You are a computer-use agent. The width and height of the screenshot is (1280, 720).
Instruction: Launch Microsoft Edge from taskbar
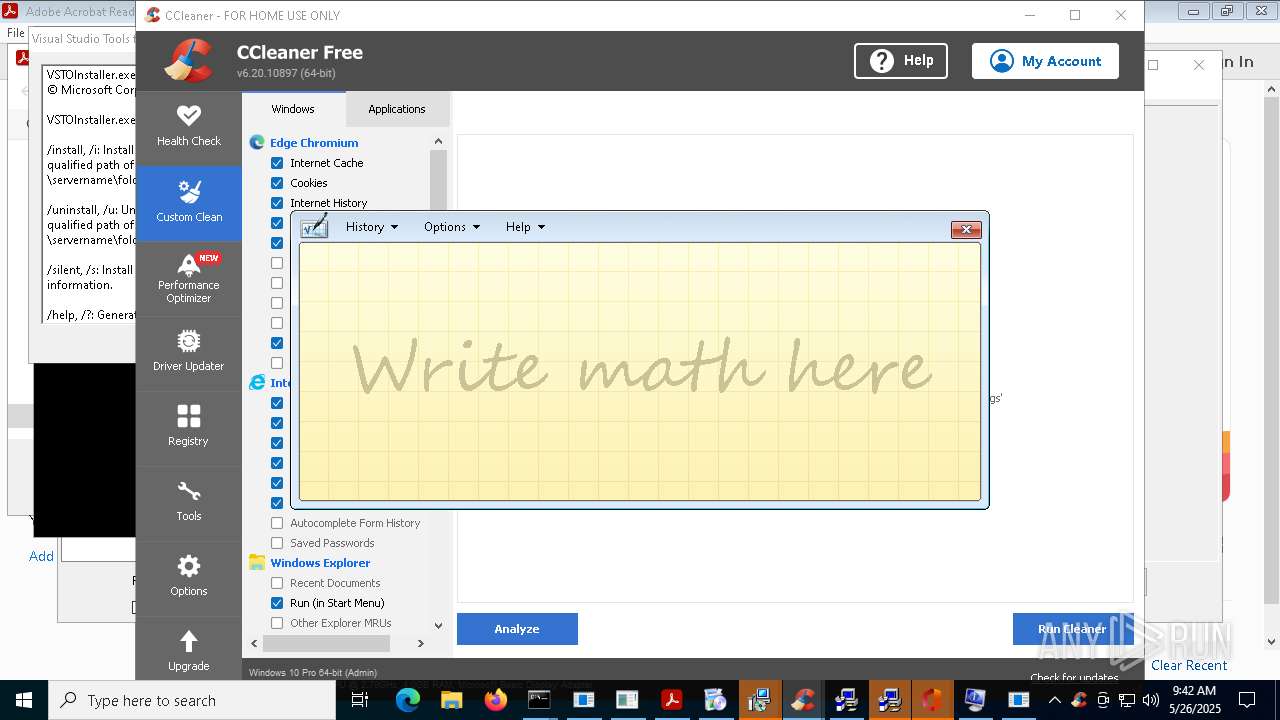tap(407, 700)
